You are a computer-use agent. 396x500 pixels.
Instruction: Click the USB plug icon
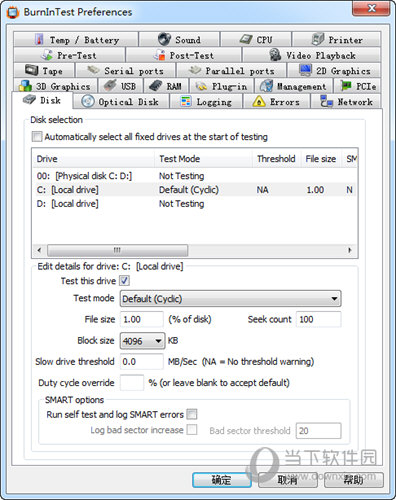(110, 86)
